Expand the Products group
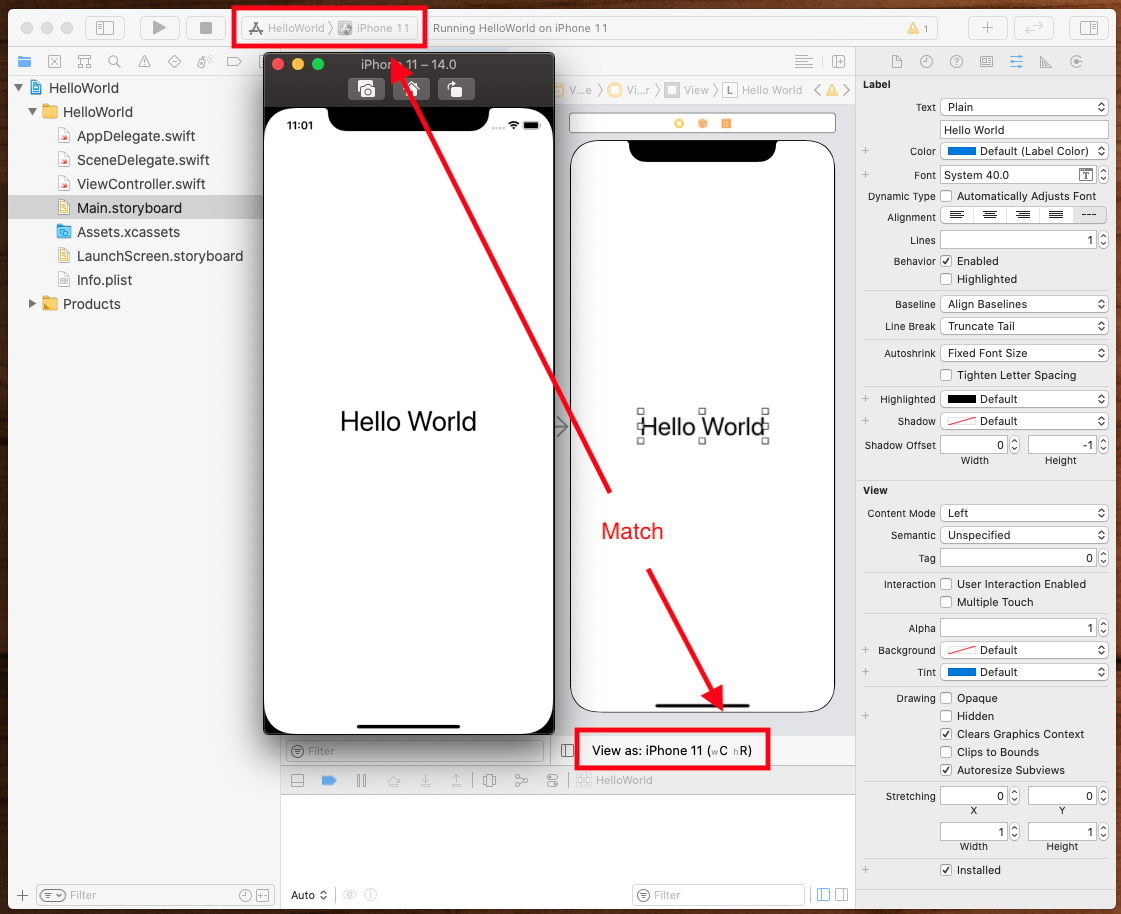Viewport: 1121px width, 914px height. click(30, 304)
